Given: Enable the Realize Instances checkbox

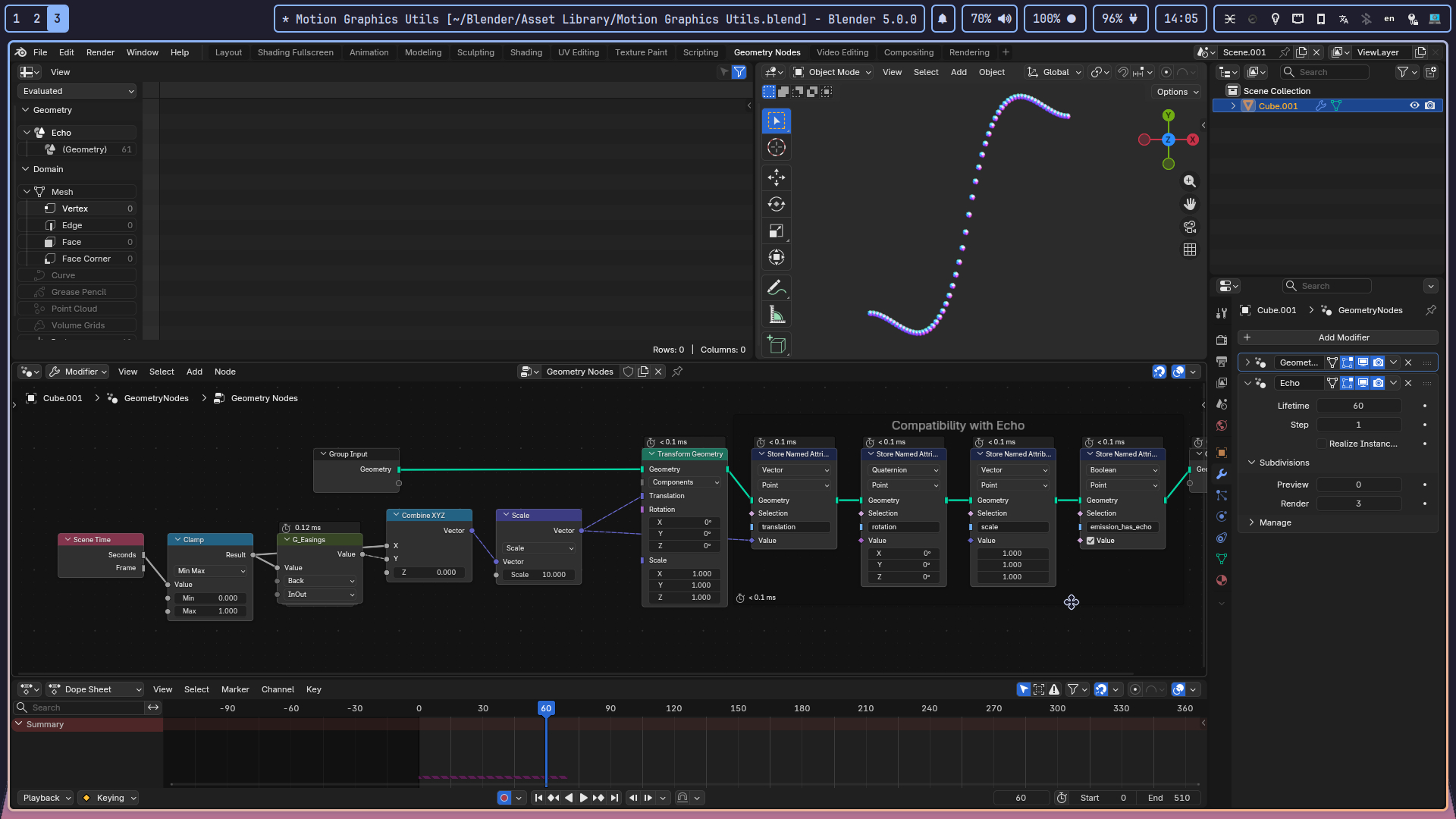Looking at the screenshot, I should pos(1322,444).
